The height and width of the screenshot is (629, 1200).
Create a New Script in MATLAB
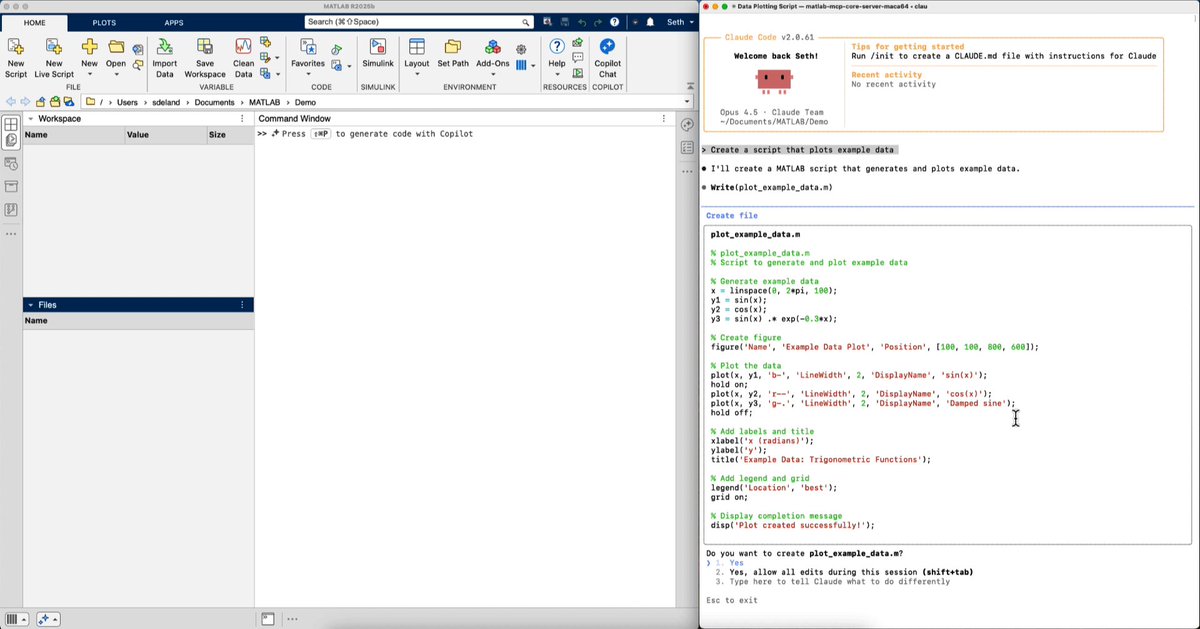coord(16,58)
